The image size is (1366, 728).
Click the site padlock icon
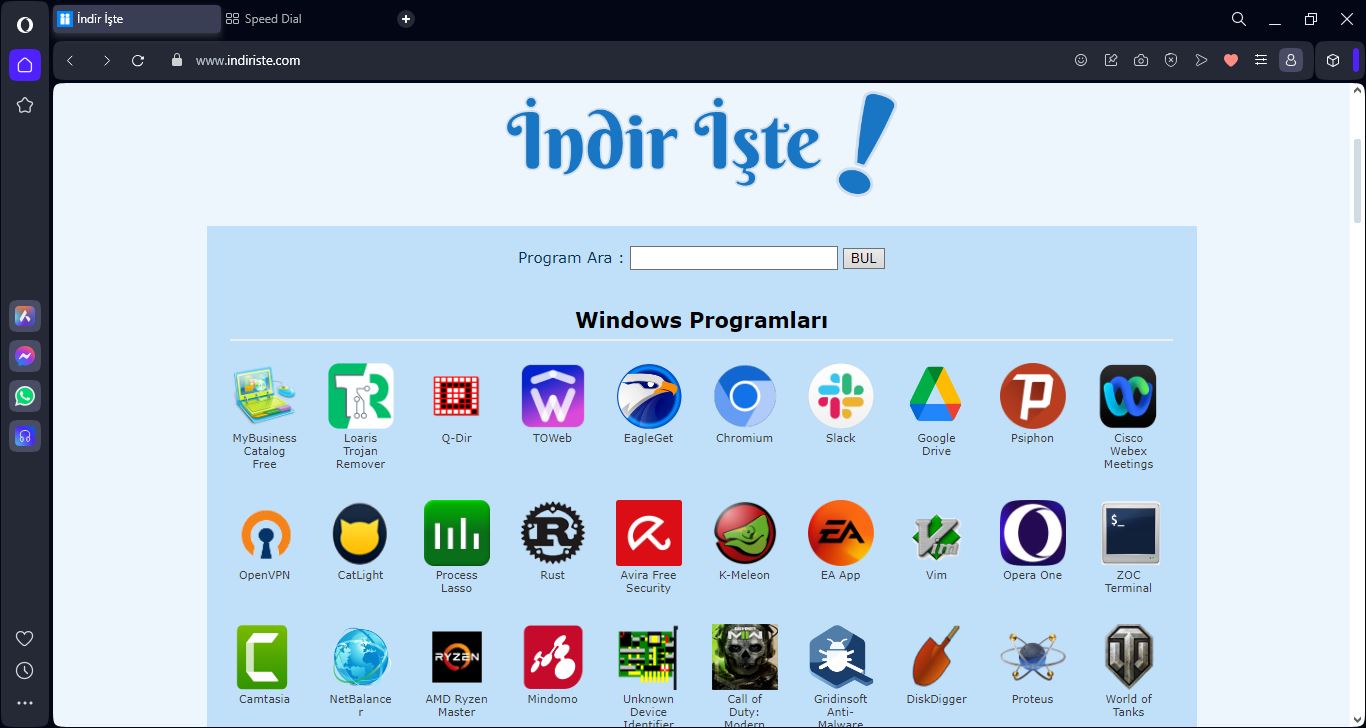(177, 60)
